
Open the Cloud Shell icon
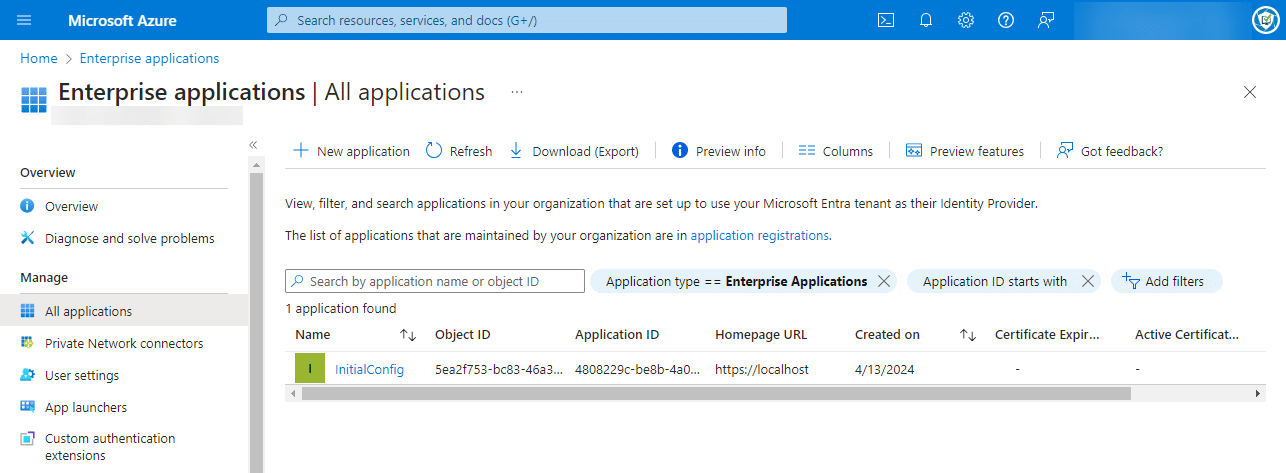(x=885, y=20)
